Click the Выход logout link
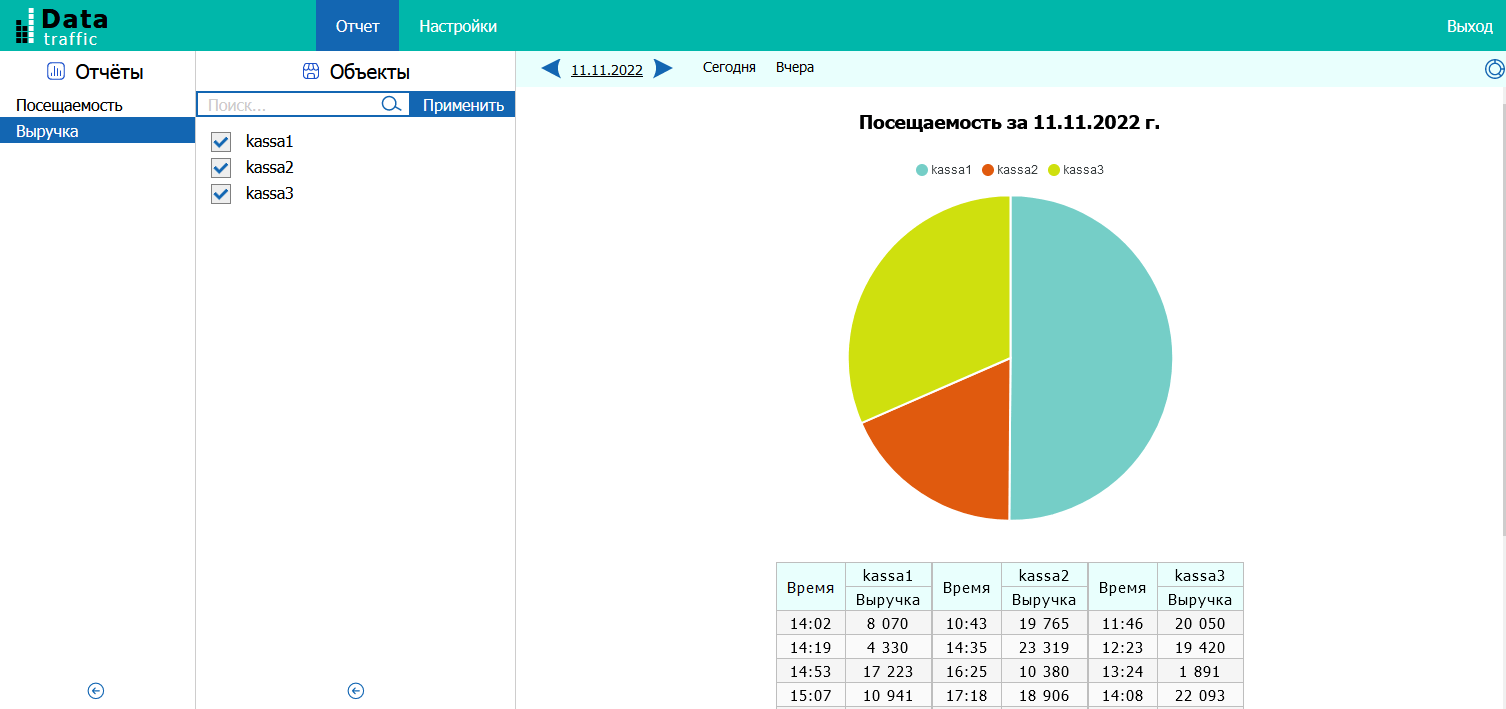The height and width of the screenshot is (709, 1506). pos(1469,26)
